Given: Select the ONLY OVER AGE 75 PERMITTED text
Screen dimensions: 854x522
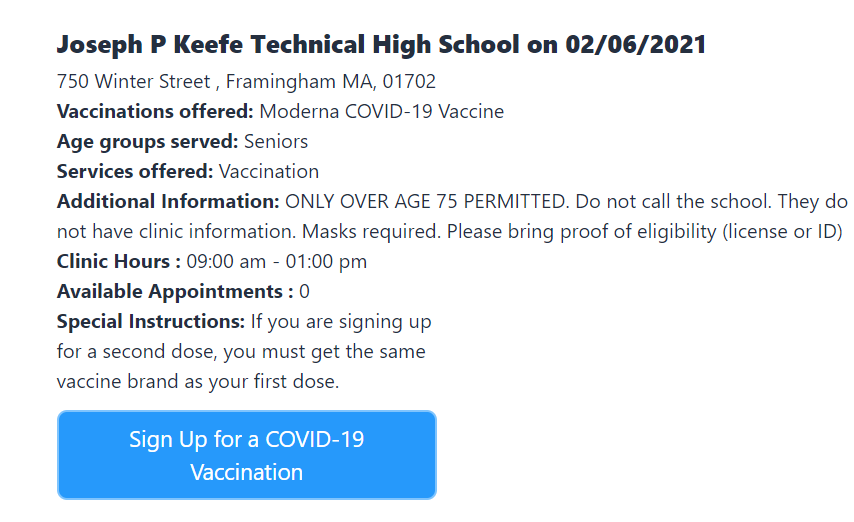Looking at the screenshot, I should pos(427,202).
